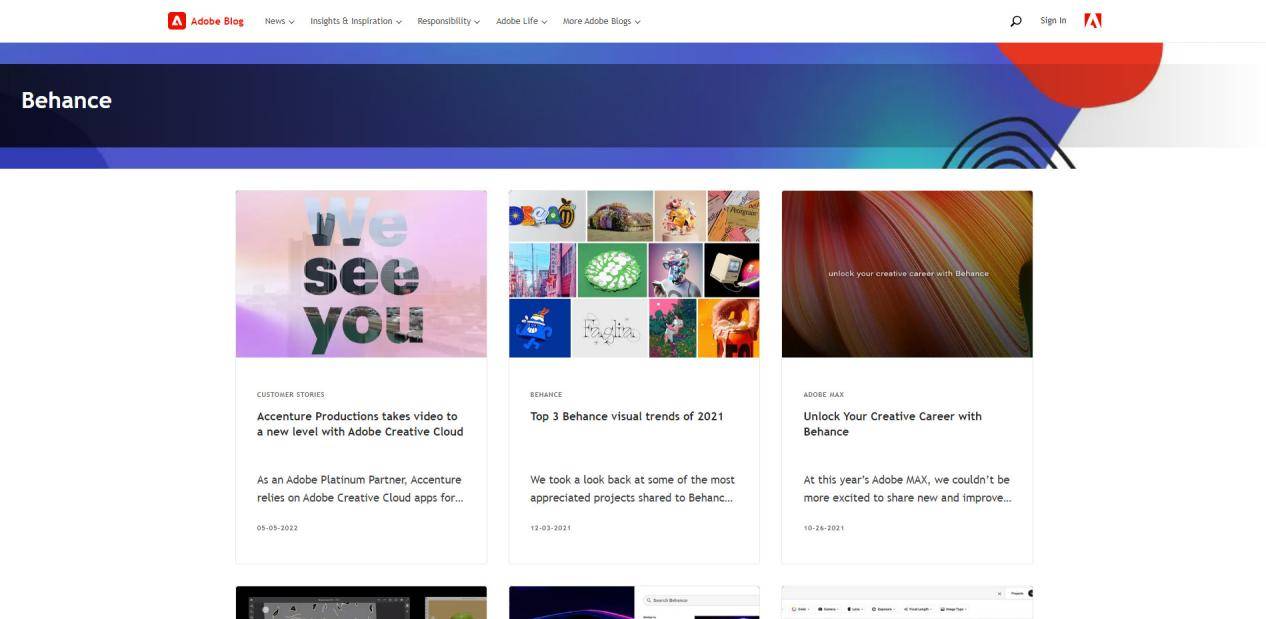Open Unlock Your Creative Career with Behance

pos(893,424)
